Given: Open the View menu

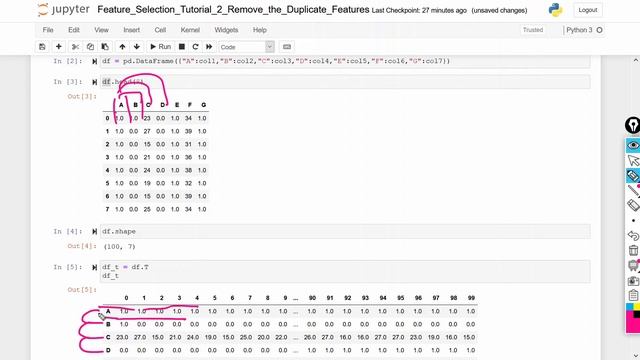Looking at the screenshot, I should point(101,30).
